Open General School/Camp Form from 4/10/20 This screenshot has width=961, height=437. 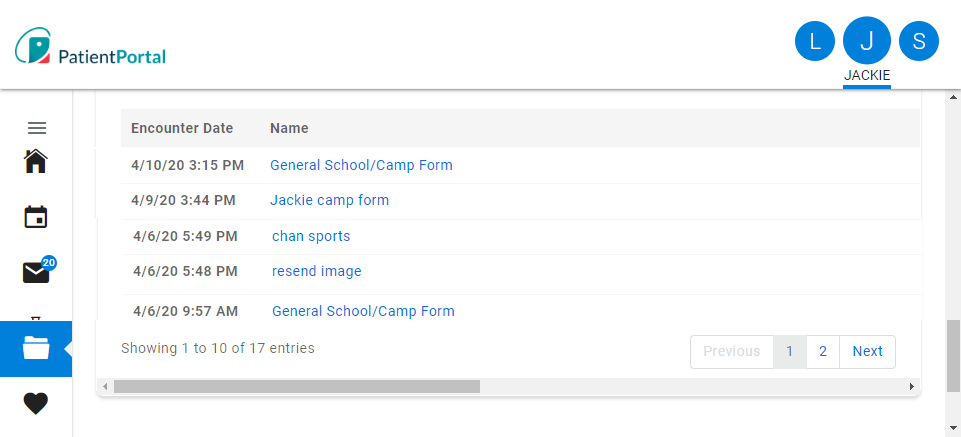point(361,165)
